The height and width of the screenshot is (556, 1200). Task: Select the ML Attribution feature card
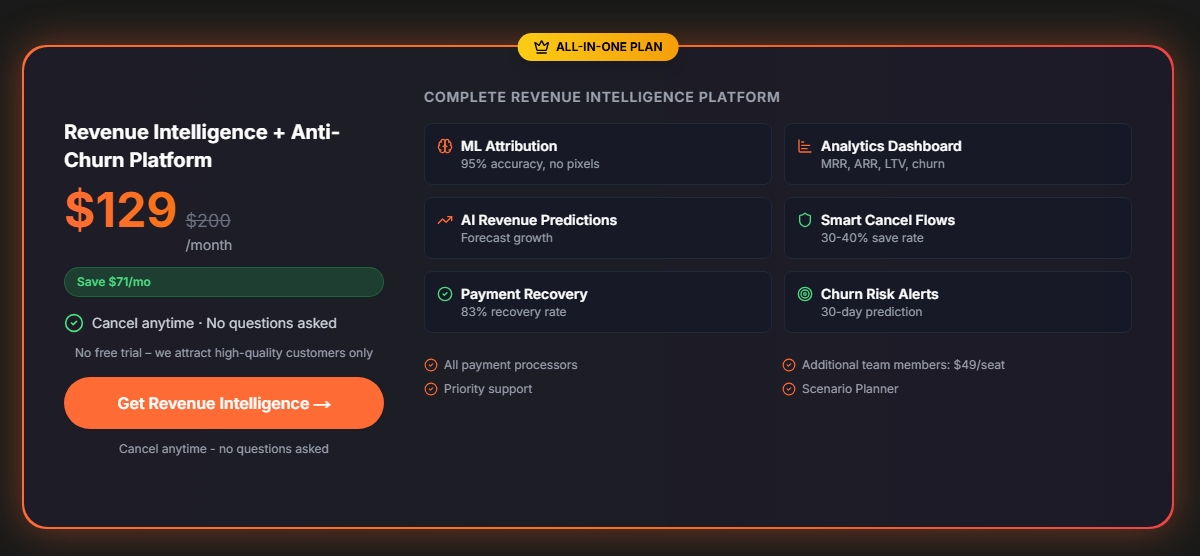(x=598, y=154)
